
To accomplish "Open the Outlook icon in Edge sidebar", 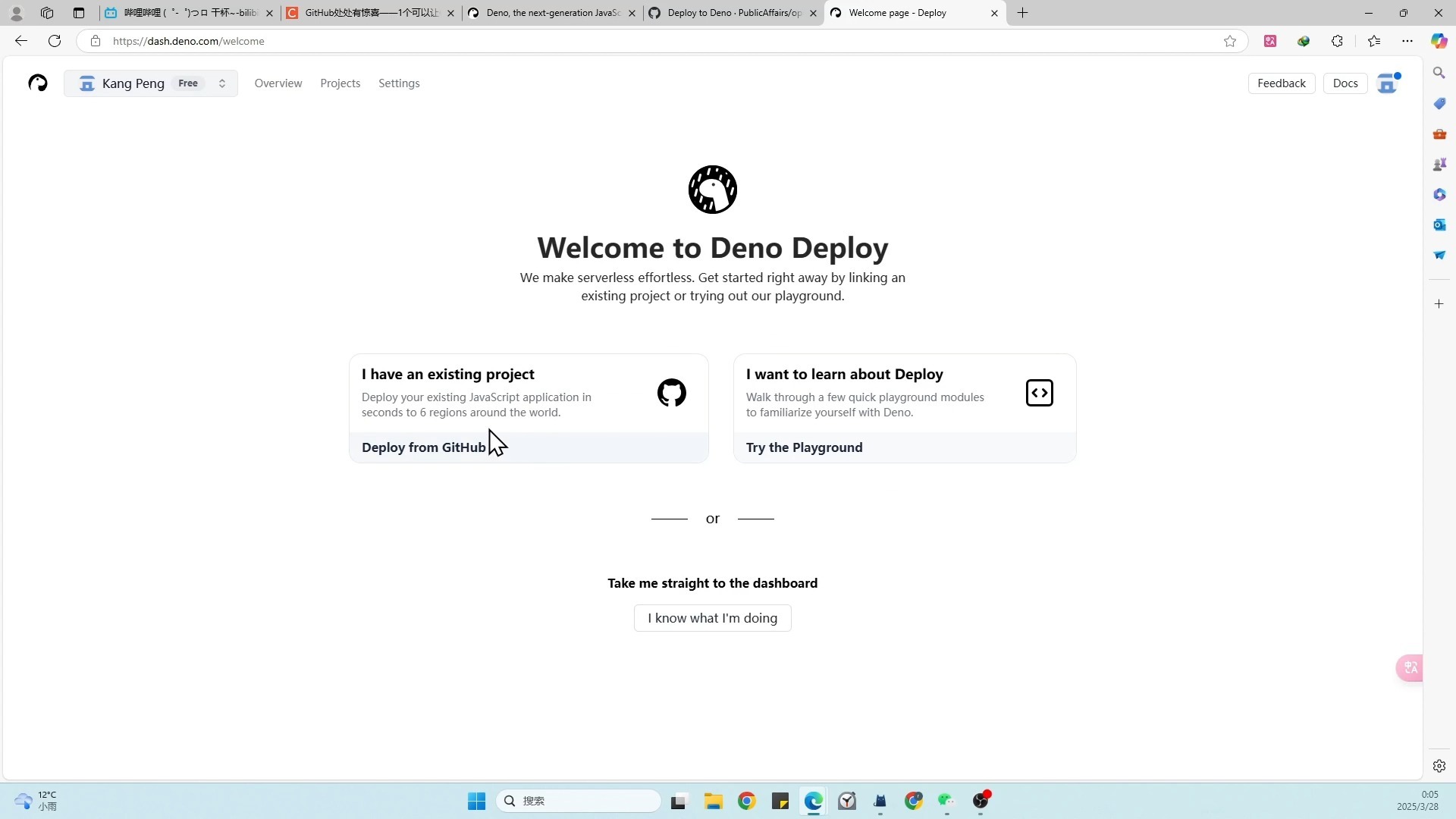I will [1440, 224].
